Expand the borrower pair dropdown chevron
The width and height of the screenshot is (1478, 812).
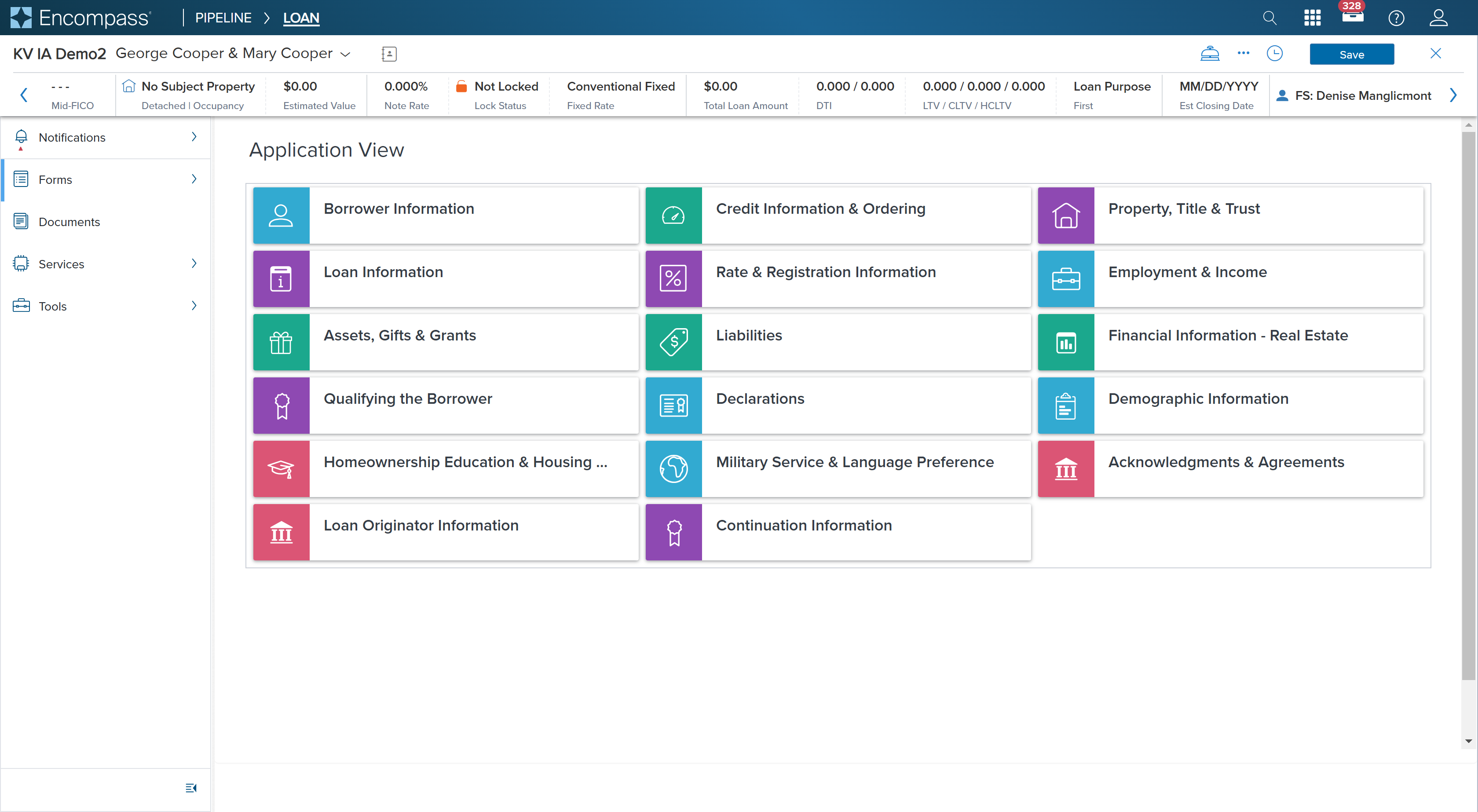coord(345,55)
